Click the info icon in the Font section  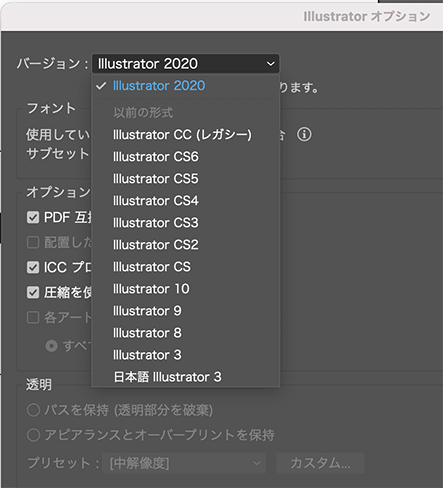click(x=304, y=135)
